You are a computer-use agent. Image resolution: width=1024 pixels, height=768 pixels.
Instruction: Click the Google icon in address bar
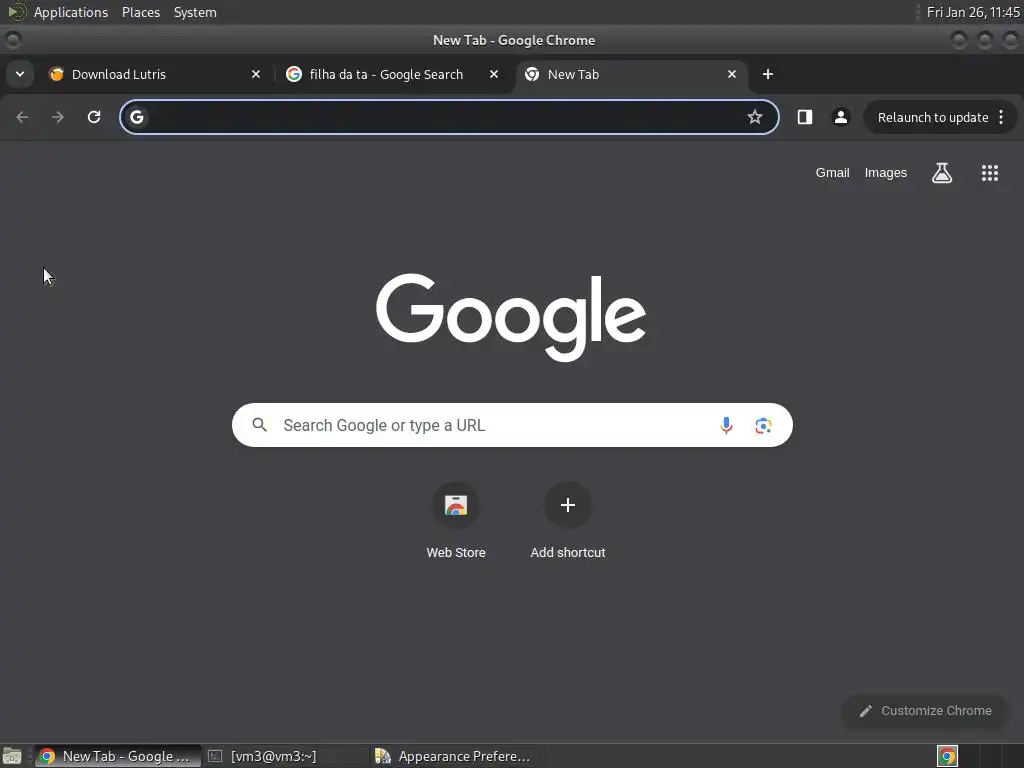click(136, 117)
